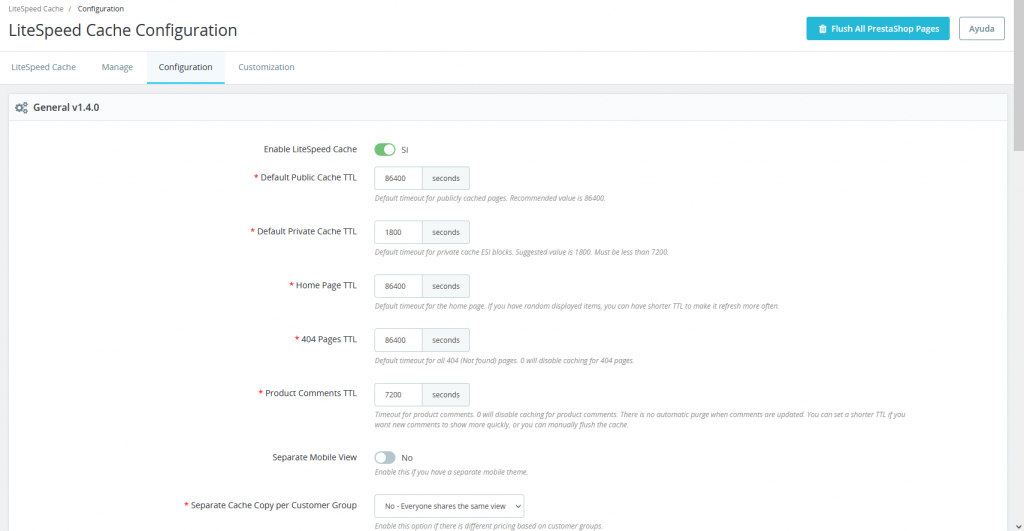Focus the Default Private Cache TTL input
Viewport: 1024px width, 531px height.
[398, 233]
